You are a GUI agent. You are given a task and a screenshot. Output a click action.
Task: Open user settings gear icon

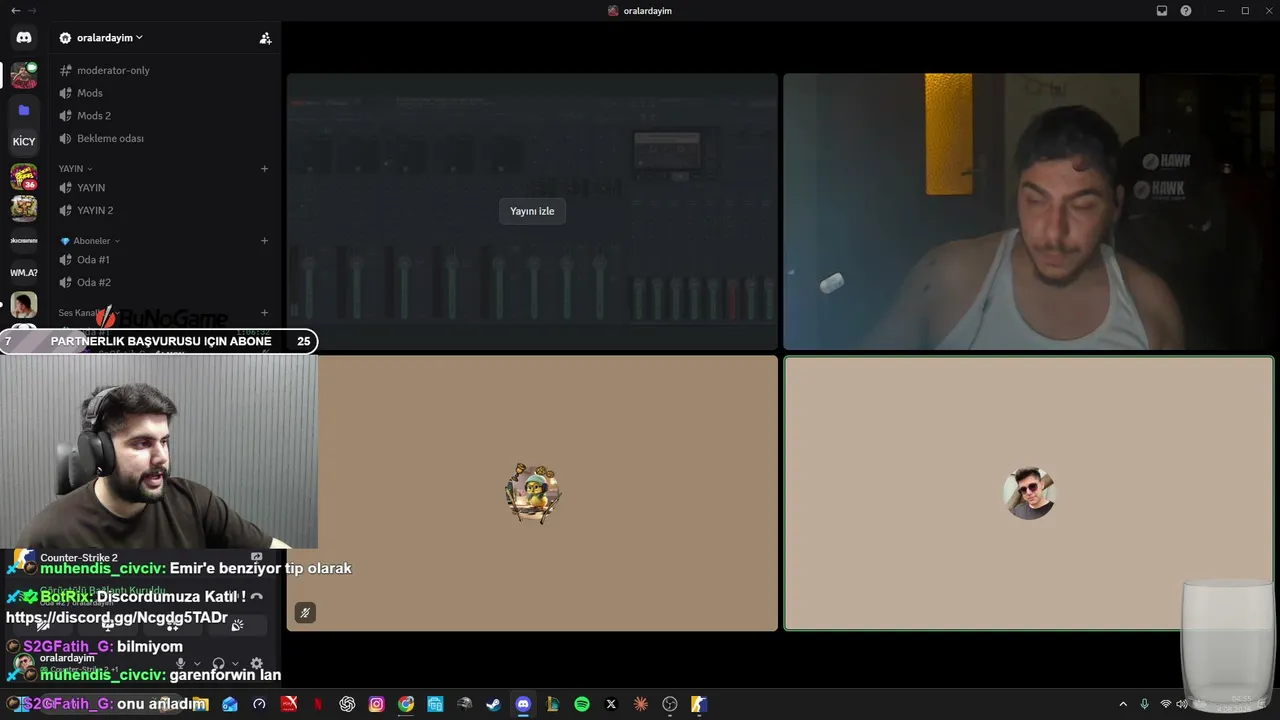[256, 664]
